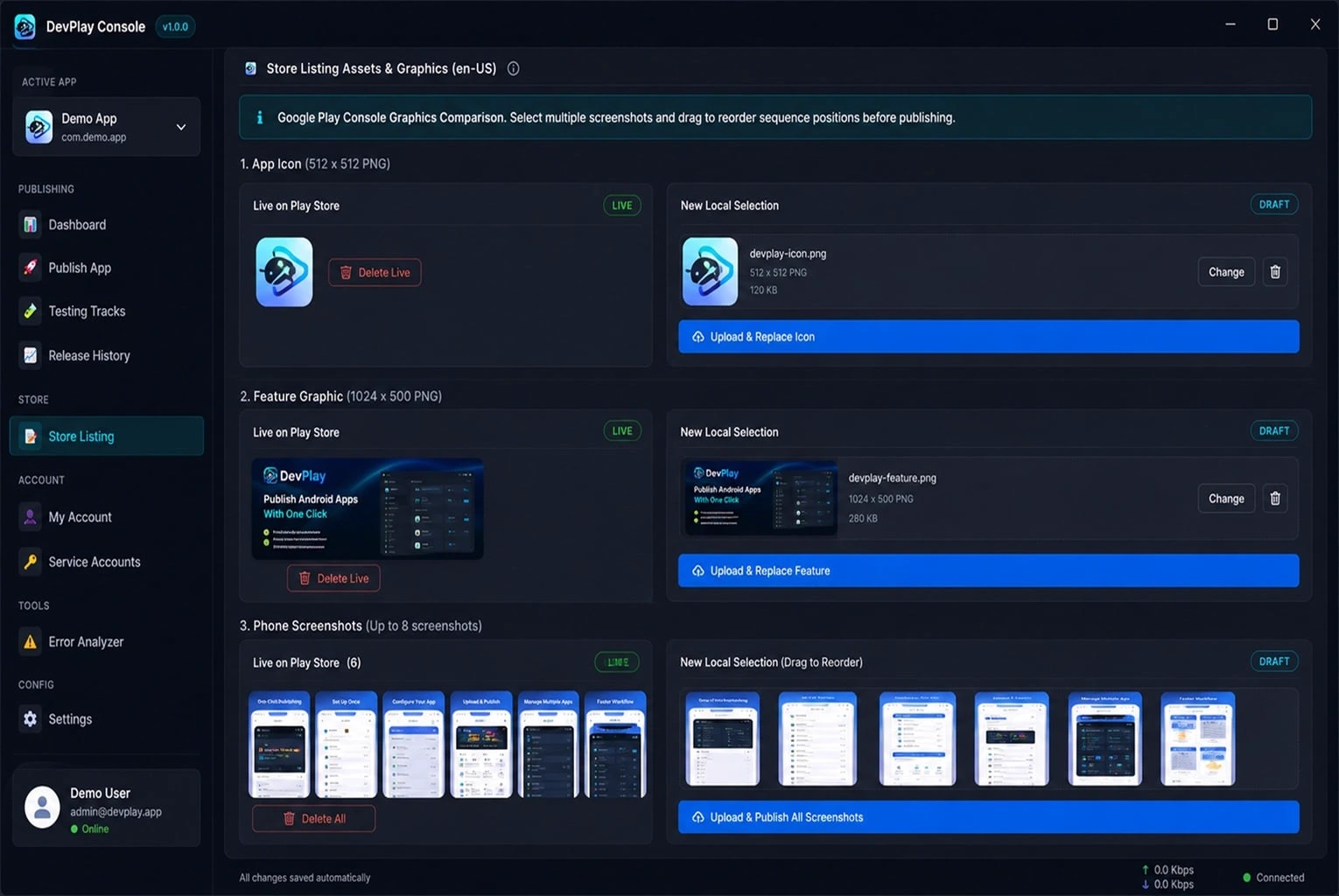Click the LIVE badge in App Icon section
Screen dimensions: 1339x896
point(622,206)
